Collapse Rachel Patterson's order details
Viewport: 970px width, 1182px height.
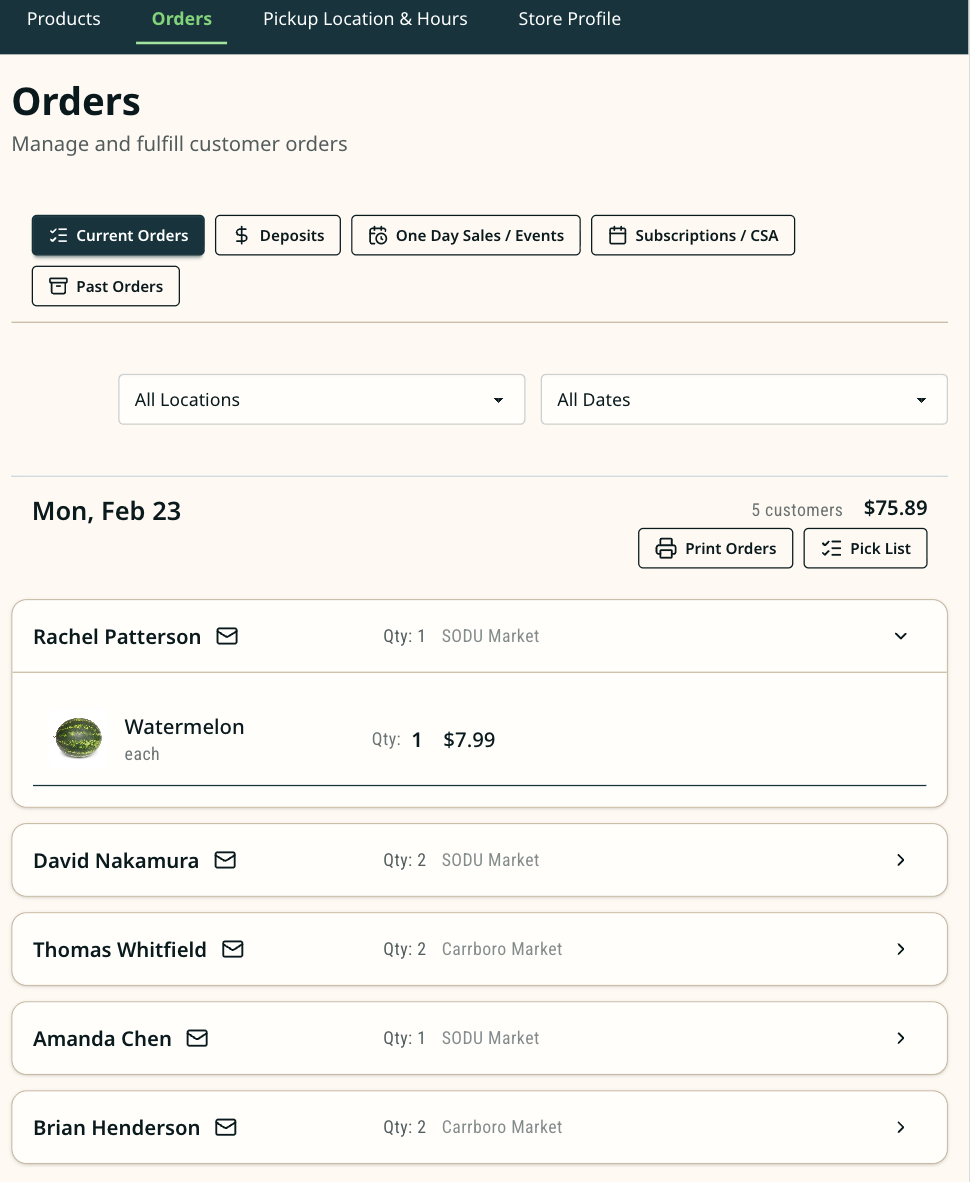901,636
